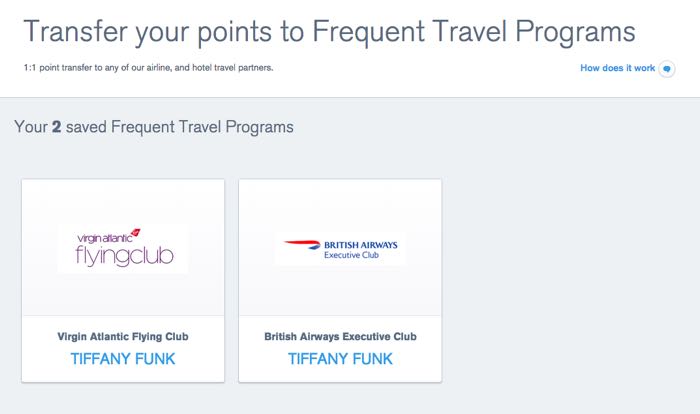Image resolution: width=700 pixels, height=414 pixels.
Task: Select the Virgin Atlantic flyingclub logo
Action: coord(123,248)
